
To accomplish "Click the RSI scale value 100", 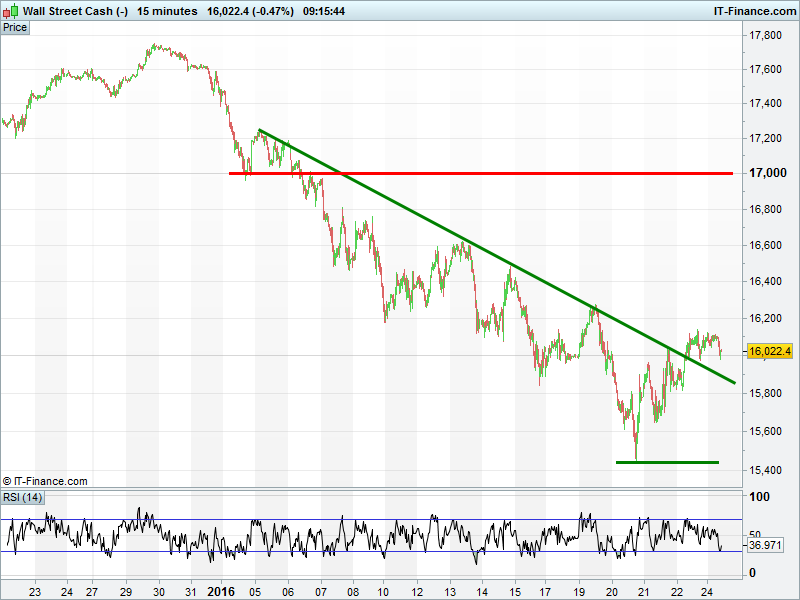I will (x=759, y=497).
